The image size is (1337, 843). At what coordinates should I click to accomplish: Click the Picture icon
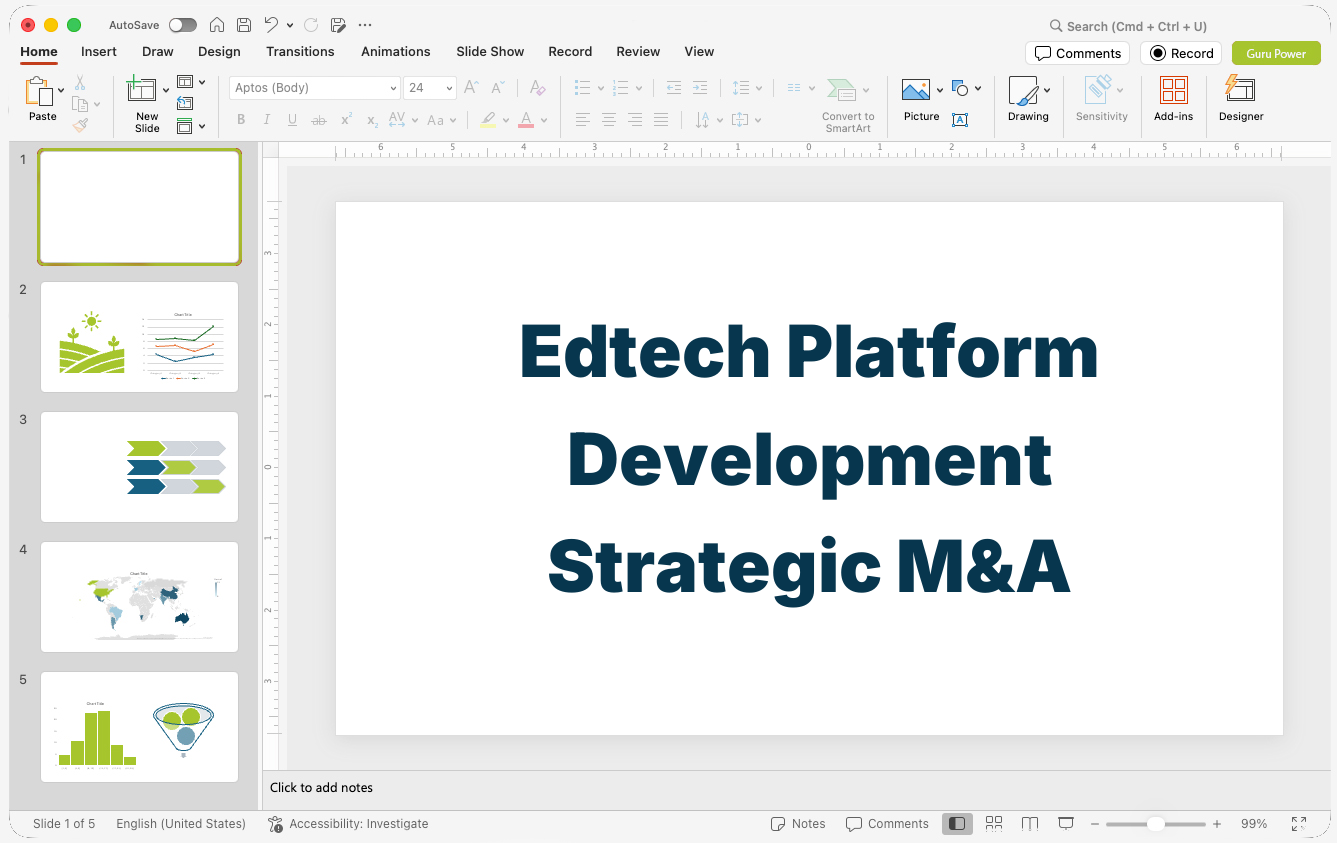916,91
